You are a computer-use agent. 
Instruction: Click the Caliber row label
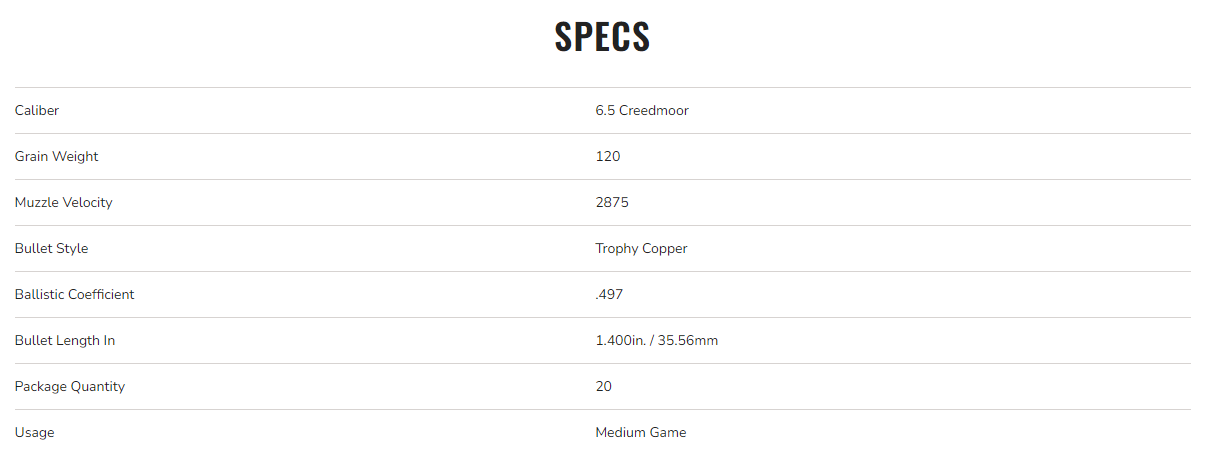tap(37, 111)
